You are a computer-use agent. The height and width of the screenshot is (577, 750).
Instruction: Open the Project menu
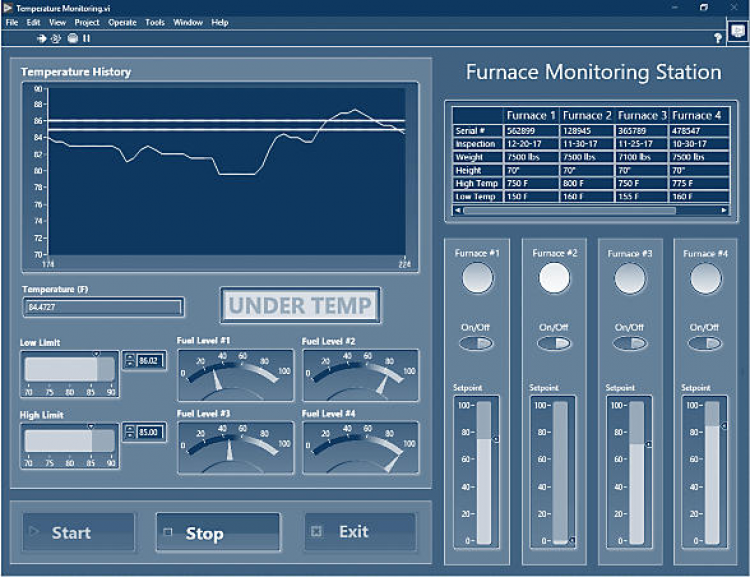click(87, 22)
